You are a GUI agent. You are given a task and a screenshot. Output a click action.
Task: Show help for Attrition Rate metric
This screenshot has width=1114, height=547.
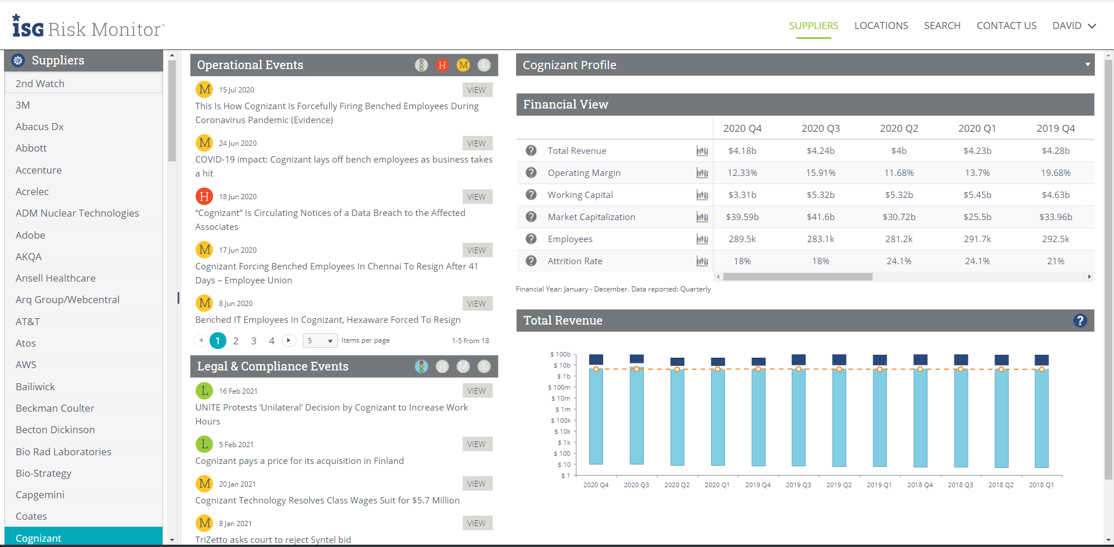tap(531, 261)
